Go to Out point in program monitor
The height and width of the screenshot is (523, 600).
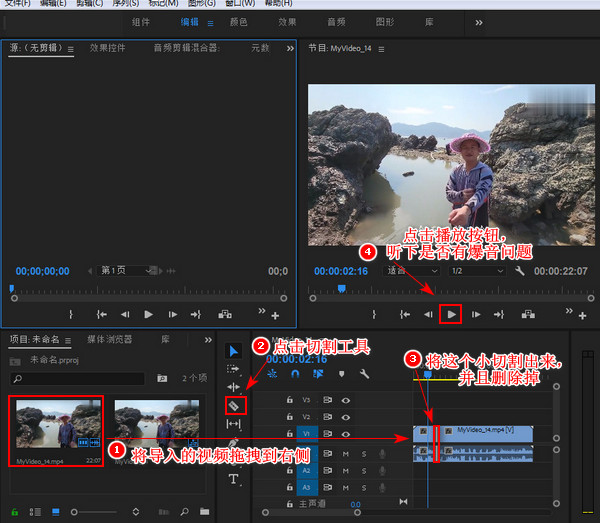(x=499, y=314)
